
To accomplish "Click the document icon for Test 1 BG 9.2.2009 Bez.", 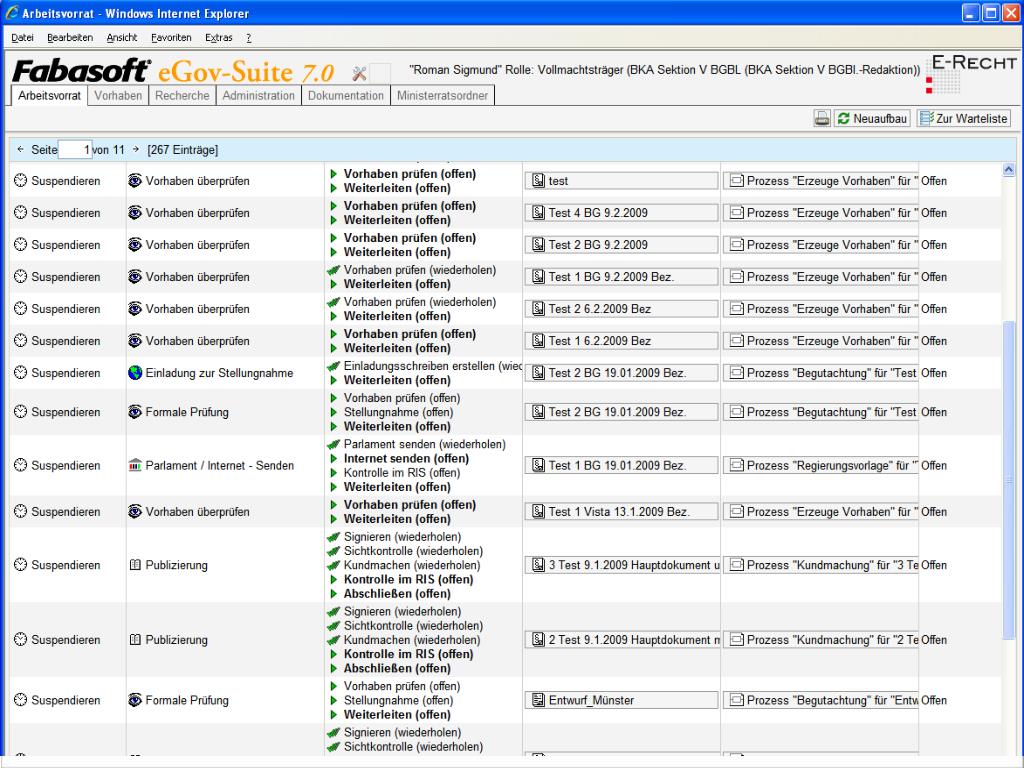I will tap(538, 277).
